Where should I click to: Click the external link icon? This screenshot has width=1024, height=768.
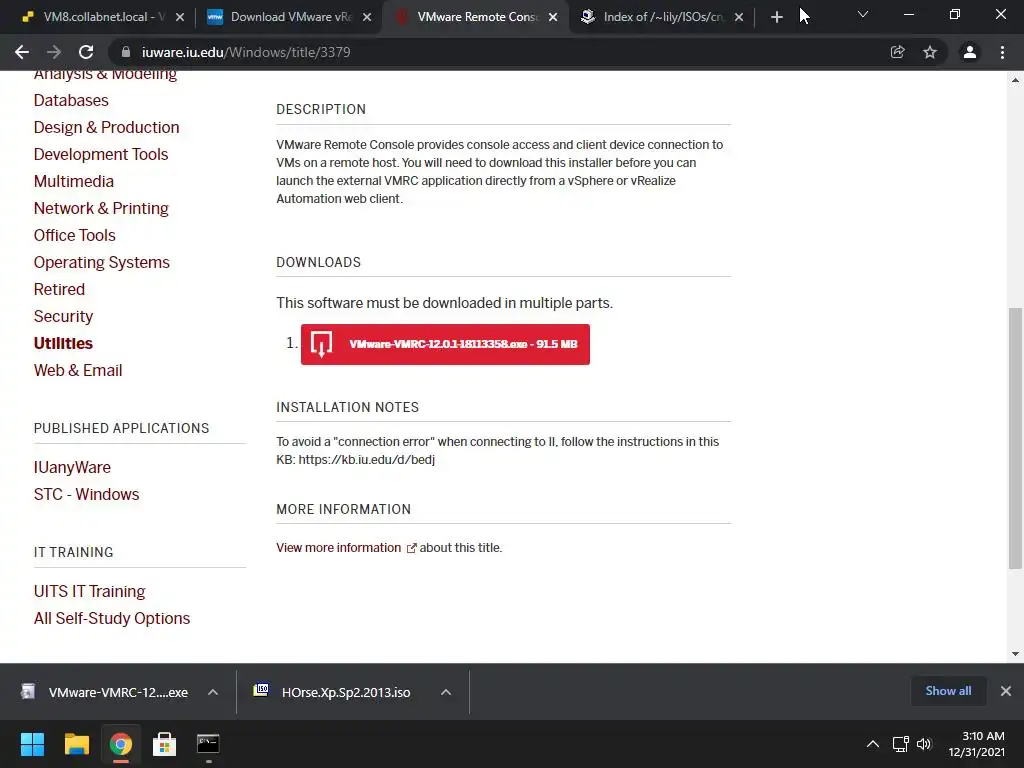tap(411, 549)
